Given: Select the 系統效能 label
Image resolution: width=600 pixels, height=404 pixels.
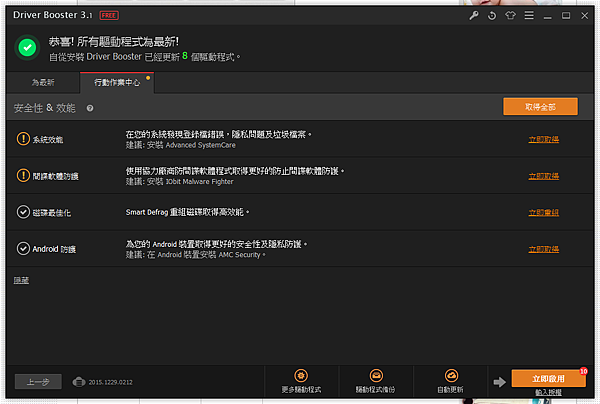Looking at the screenshot, I should pos(48,140).
